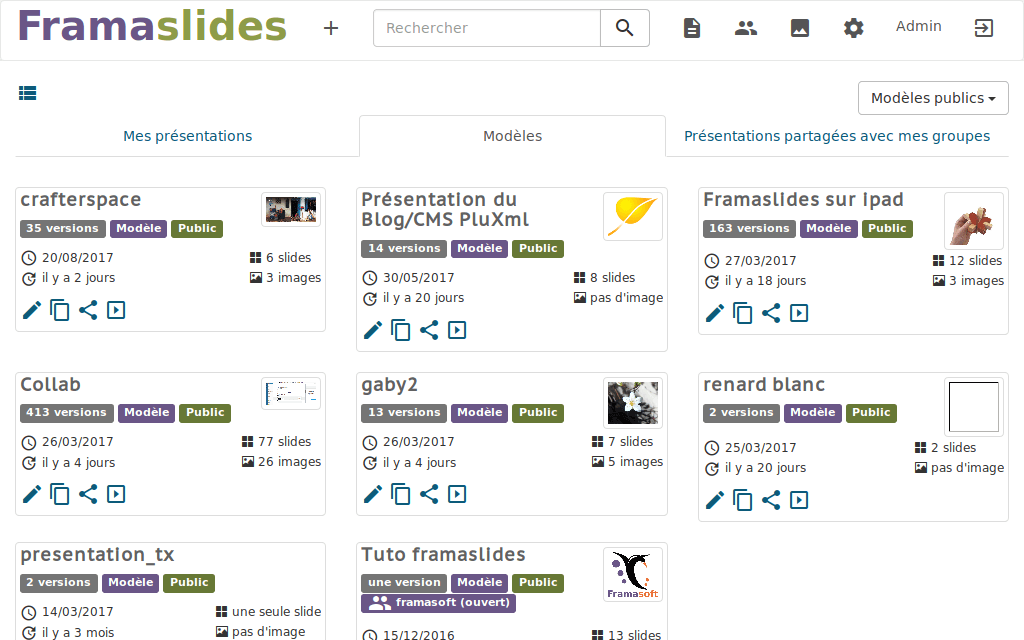The height and width of the screenshot is (640, 1024).
Task: Click the logout icon next to Admin
Action: point(984,28)
